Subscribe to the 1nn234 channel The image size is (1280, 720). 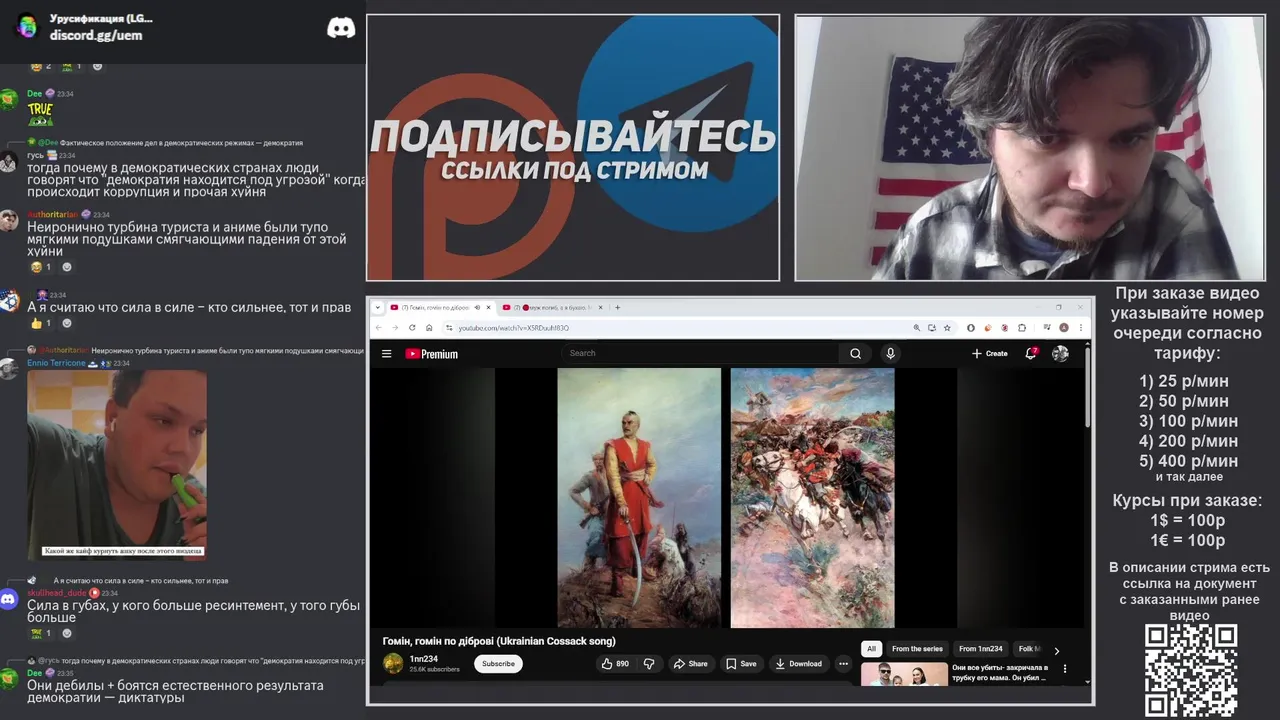tap(498, 663)
